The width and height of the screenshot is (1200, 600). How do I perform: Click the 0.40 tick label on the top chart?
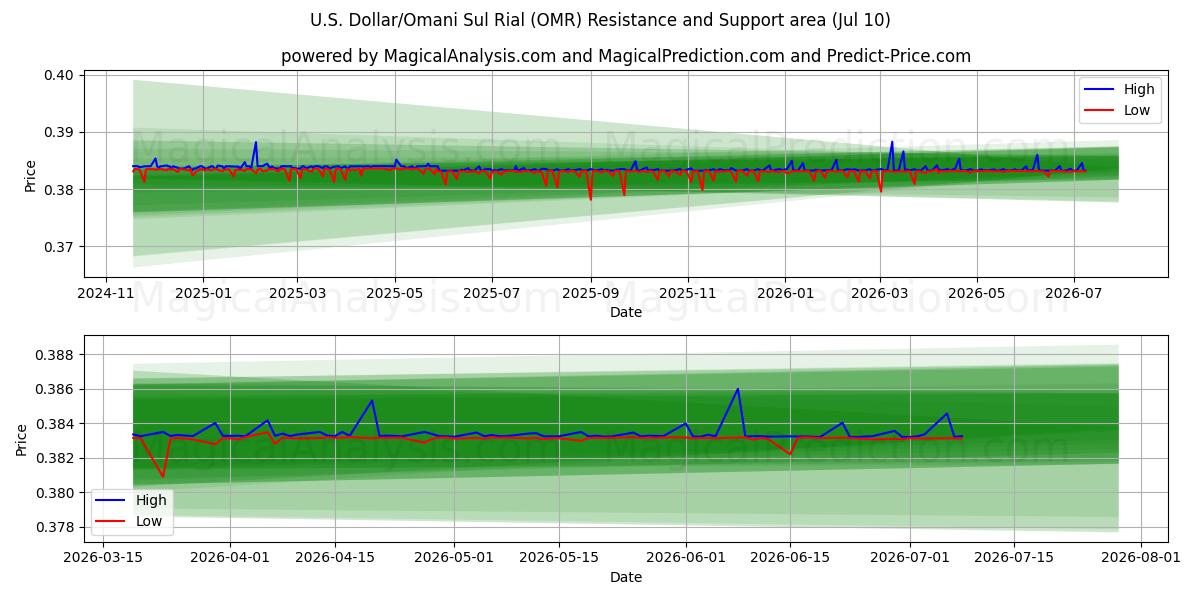(60, 75)
